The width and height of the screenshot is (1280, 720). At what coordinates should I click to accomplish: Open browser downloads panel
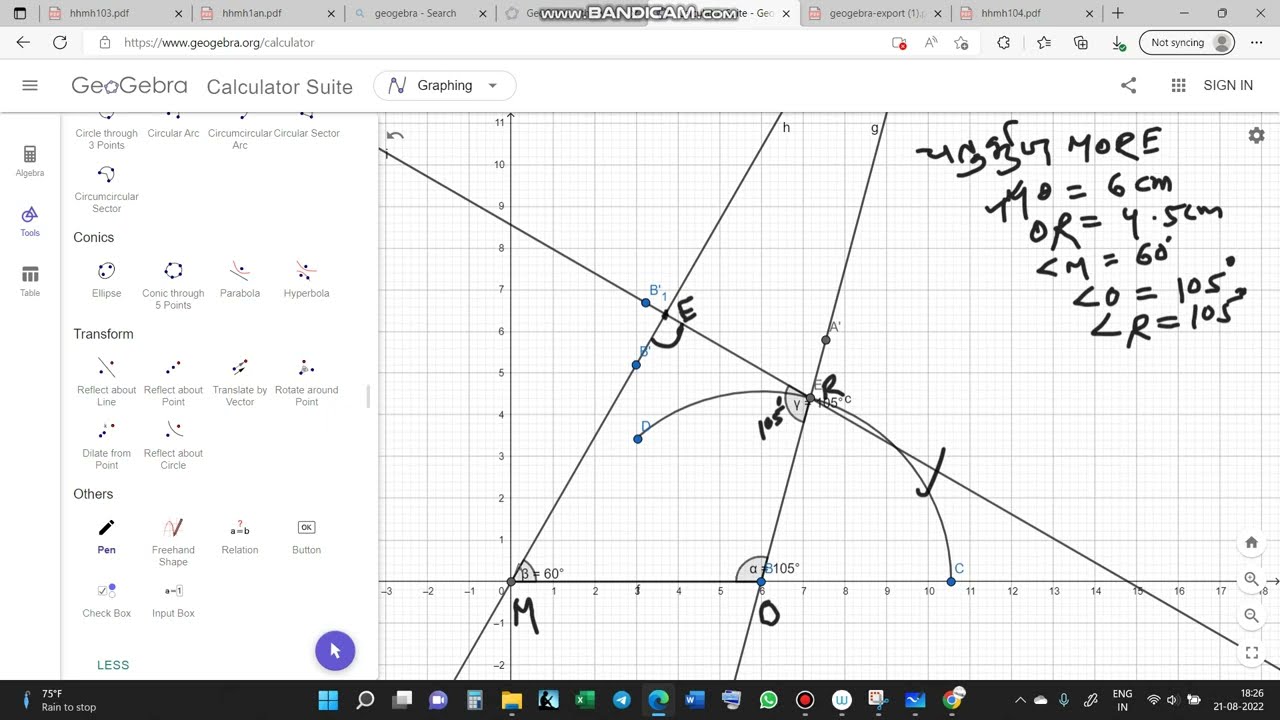pyautogui.click(x=1119, y=43)
